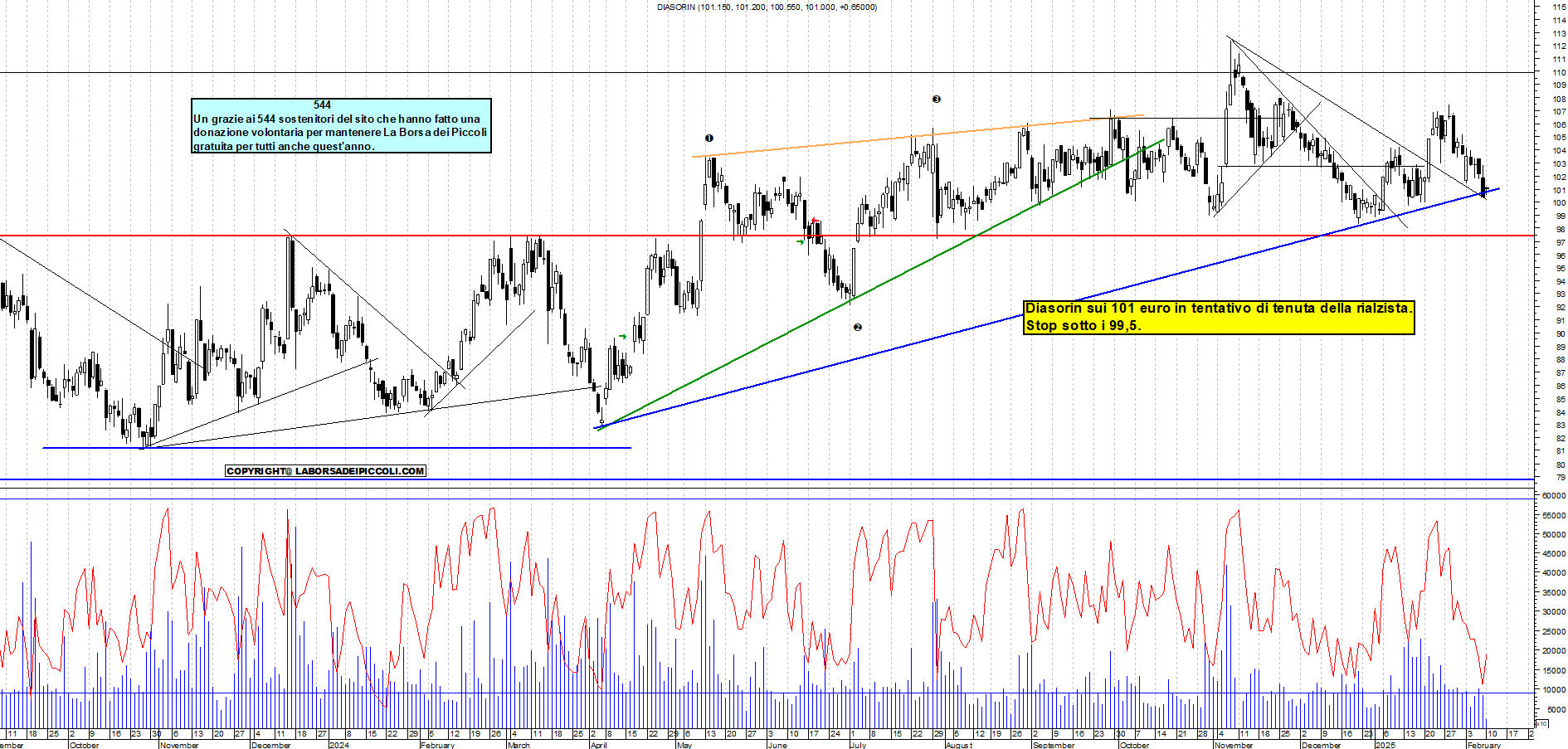The image size is (1568, 749).
Task: Select the yellow 'Diasorin sui 101 euro' annotation
Action: pos(1219,317)
